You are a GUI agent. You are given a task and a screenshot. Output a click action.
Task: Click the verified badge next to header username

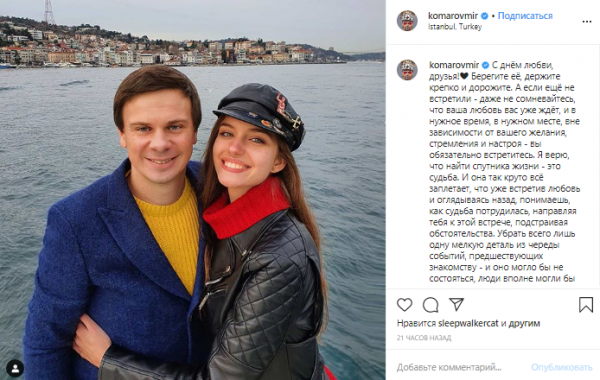(484, 16)
